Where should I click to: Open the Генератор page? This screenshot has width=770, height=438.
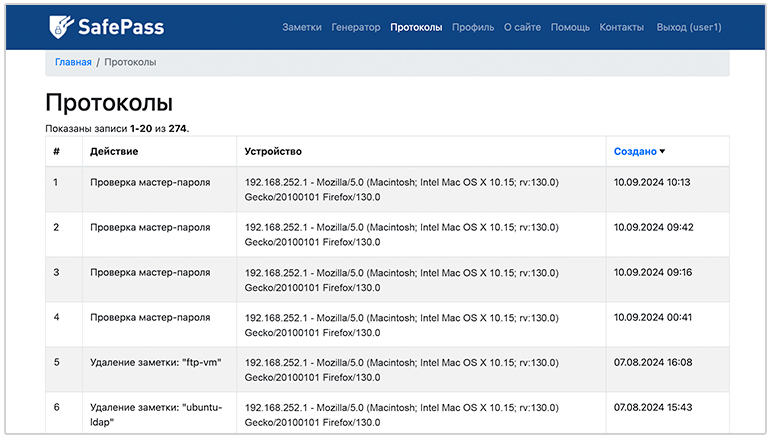pos(355,27)
